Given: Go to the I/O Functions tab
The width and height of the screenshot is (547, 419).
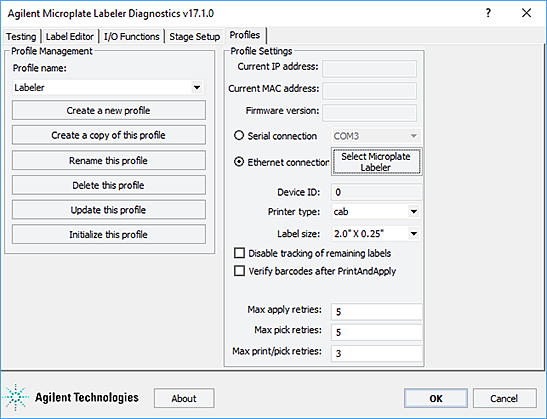Looking at the screenshot, I should pos(132,36).
